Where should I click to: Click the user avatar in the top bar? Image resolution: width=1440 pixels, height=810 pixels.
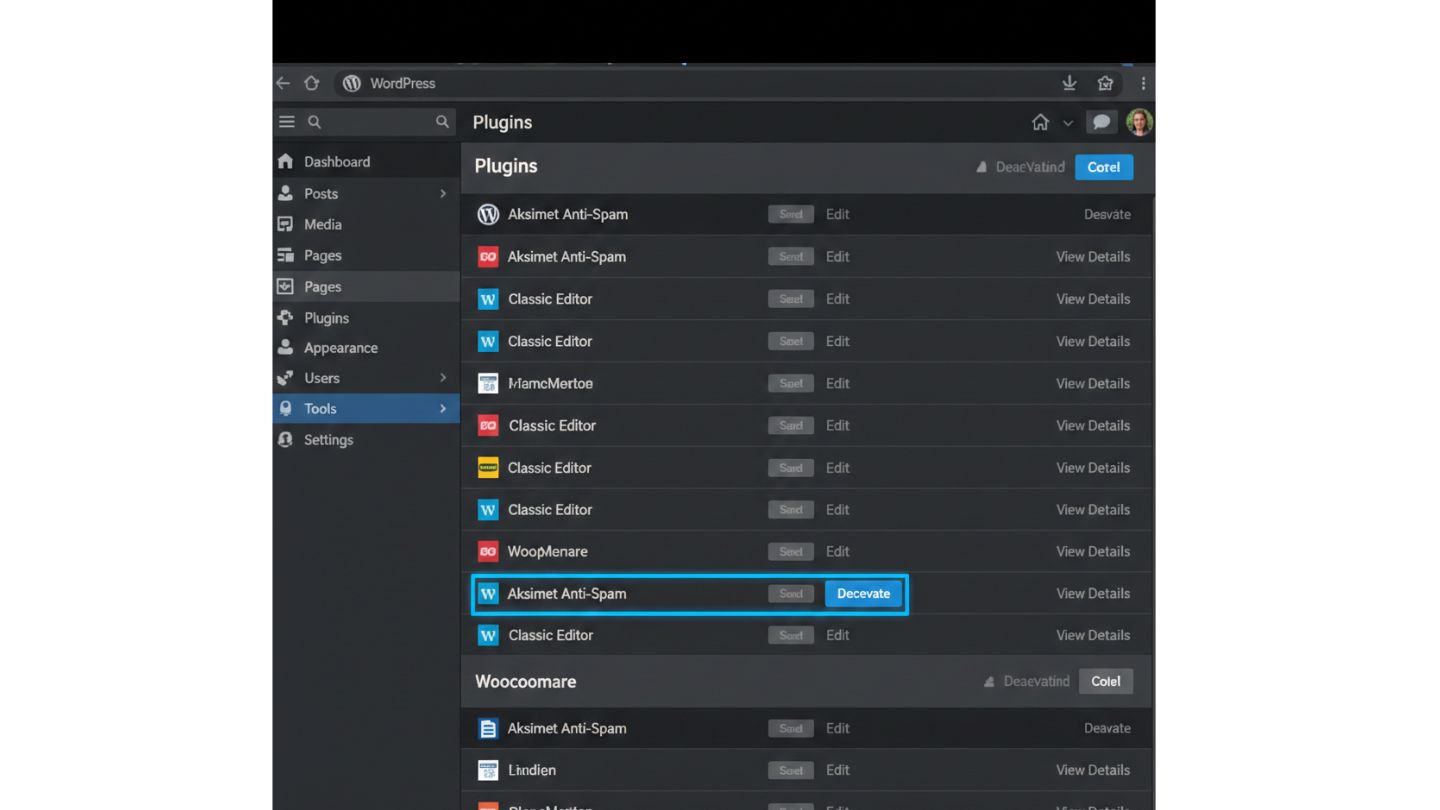(1139, 122)
